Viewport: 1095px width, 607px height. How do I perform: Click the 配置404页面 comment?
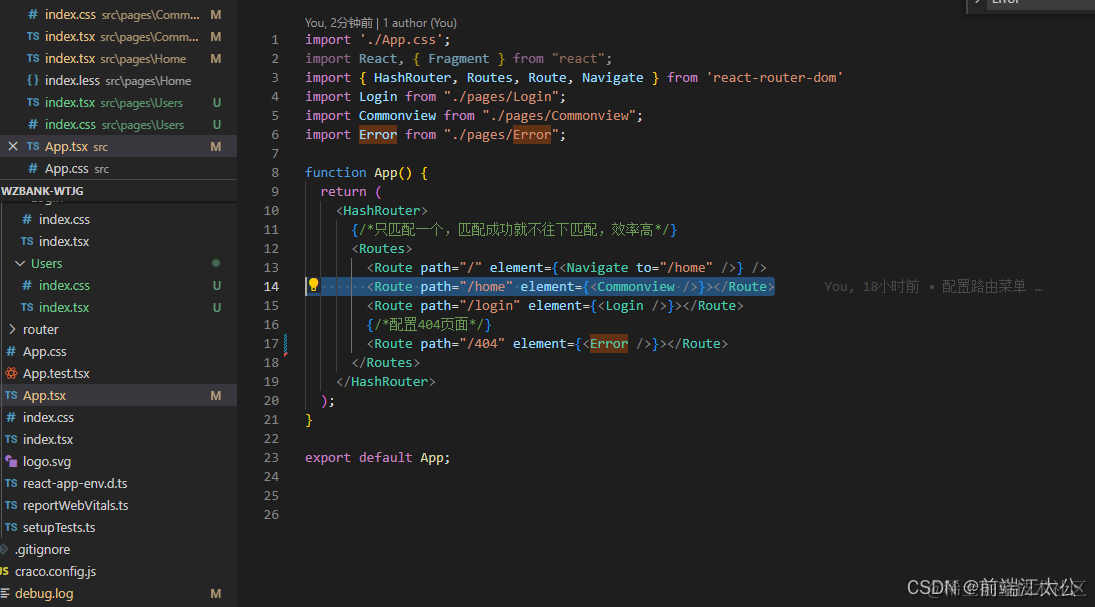[x=429, y=324]
